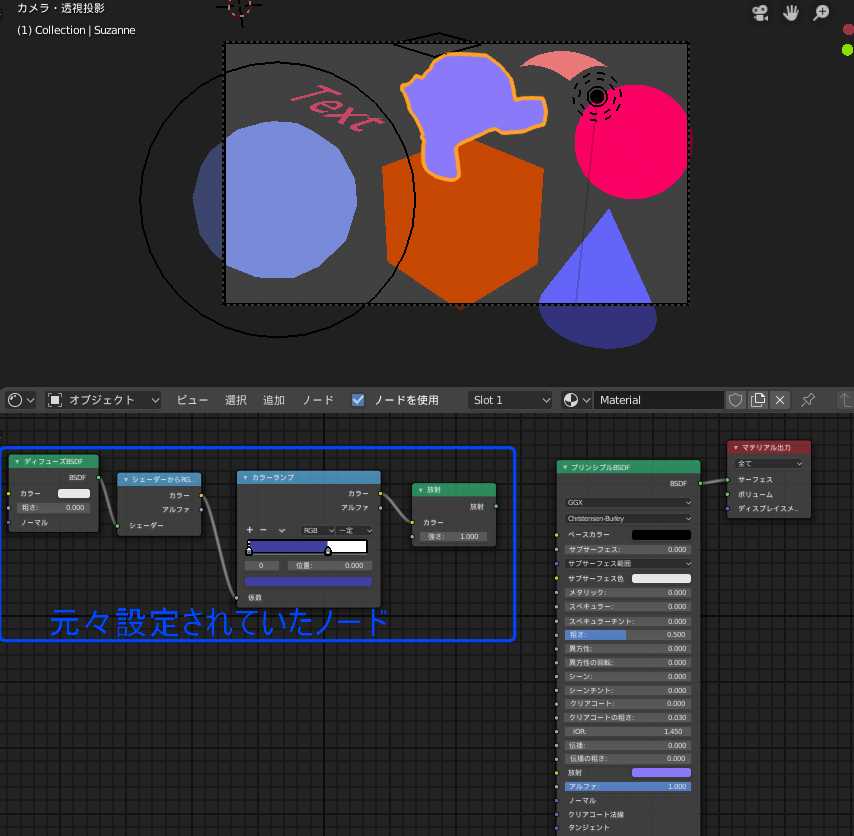854x836 pixels.
Task: Uncheck the ノードを使用 checkbox
Action: pos(358,400)
